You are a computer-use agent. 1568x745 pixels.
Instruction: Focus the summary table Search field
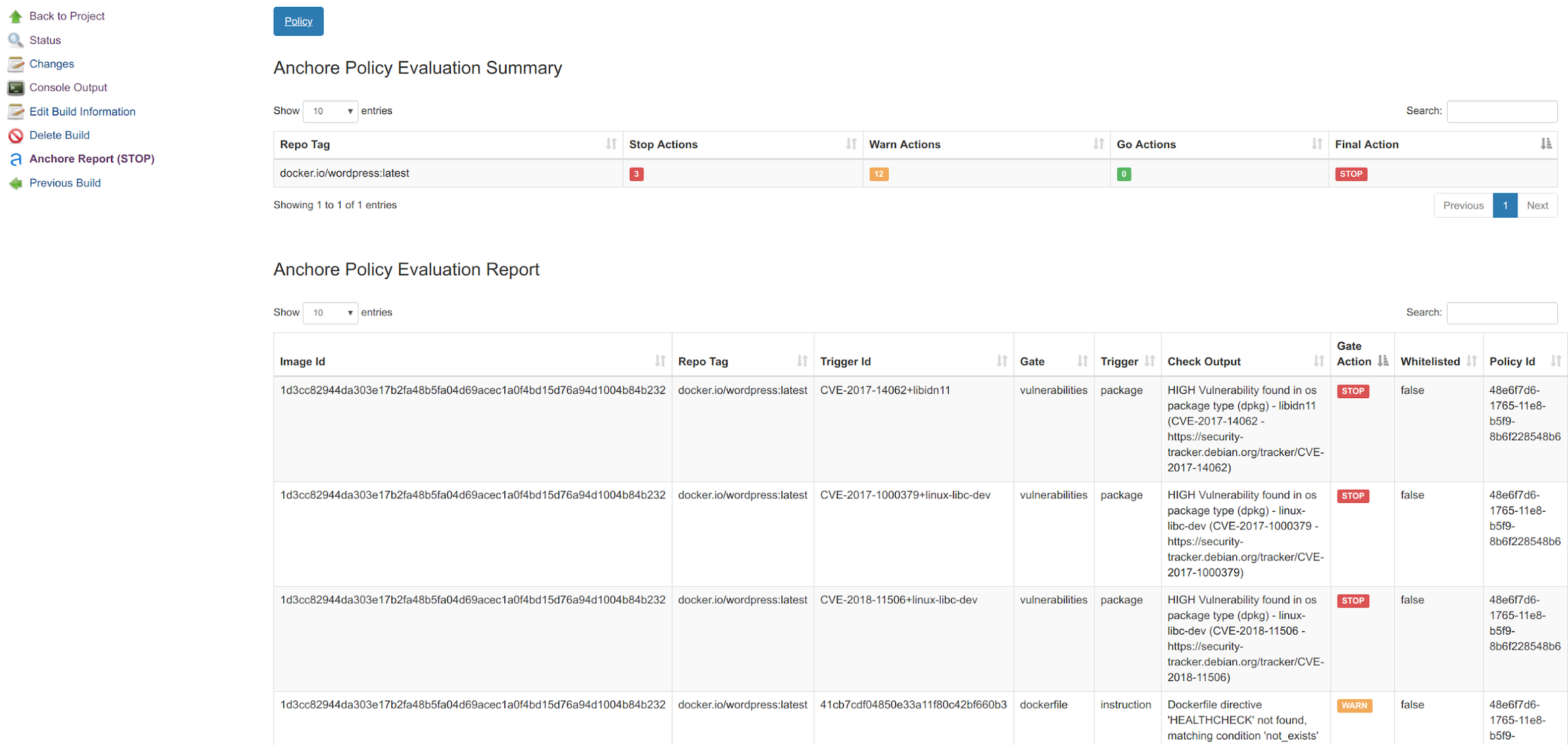[x=1502, y=111]
